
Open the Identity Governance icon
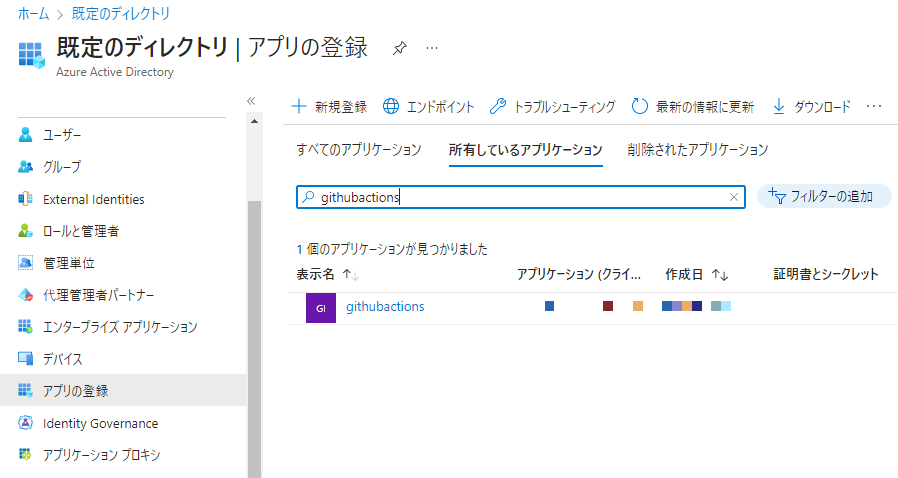(x=25, y=422)
